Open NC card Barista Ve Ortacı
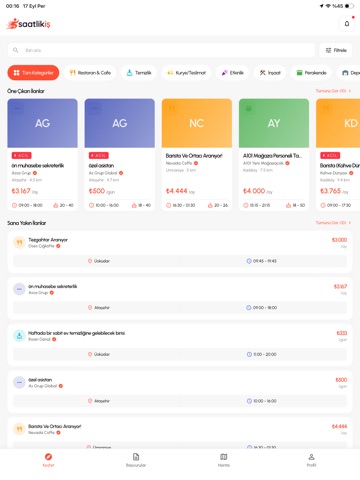Image resolution: width=360 pixels, height=480 pixels. click(x=197, y=155)
